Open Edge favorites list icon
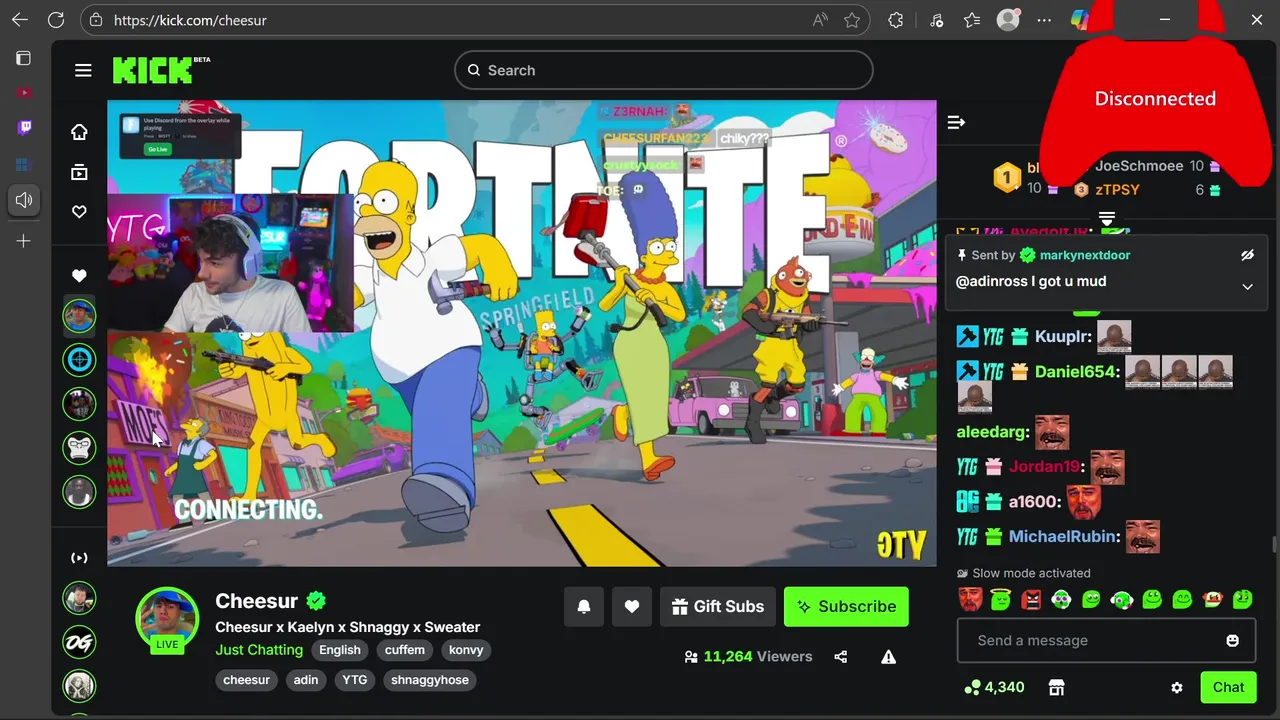Image resolution: width=1280 pixels, height=720 pixels. point(972,20)
